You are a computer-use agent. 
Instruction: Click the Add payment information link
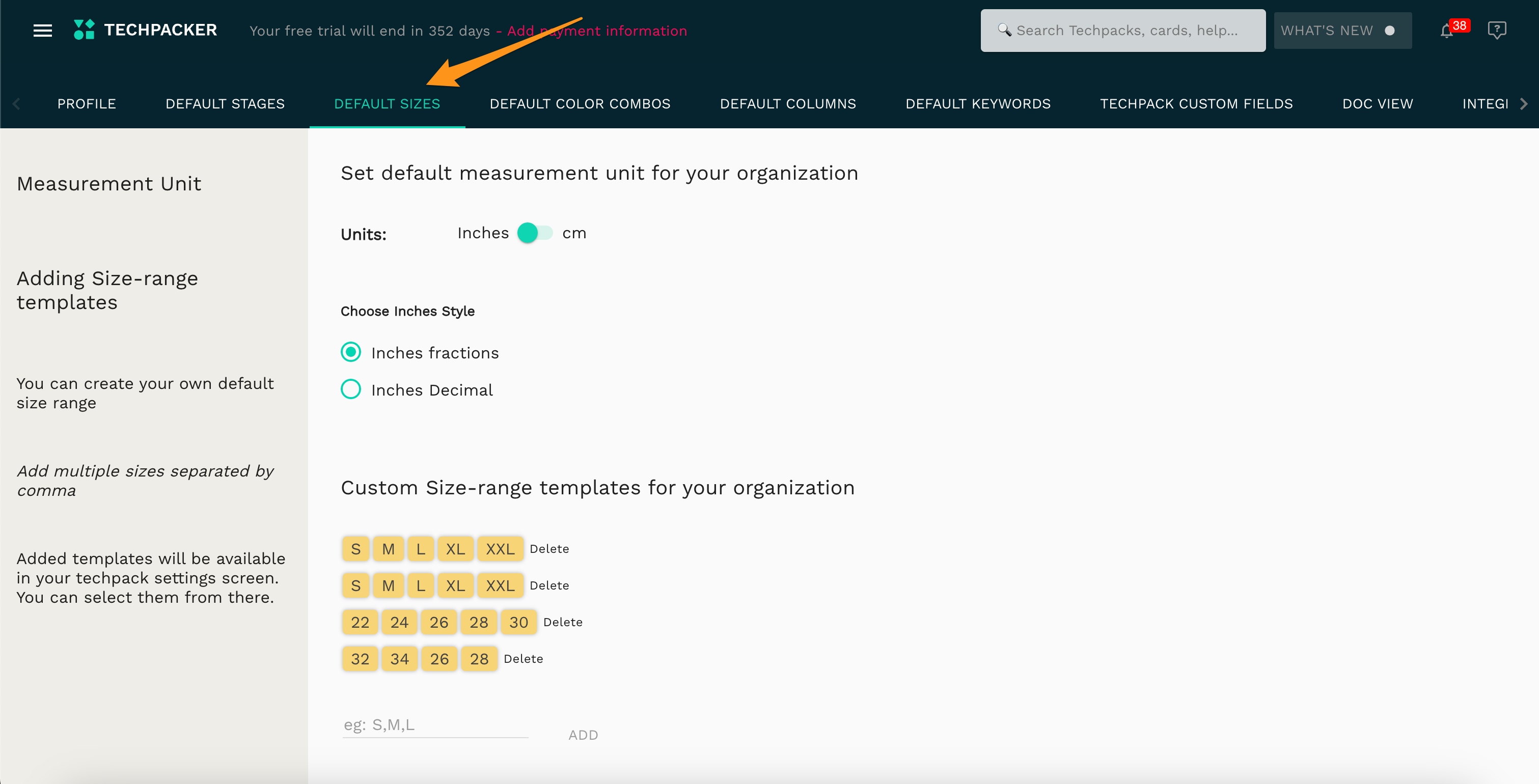tap(597, 31)
